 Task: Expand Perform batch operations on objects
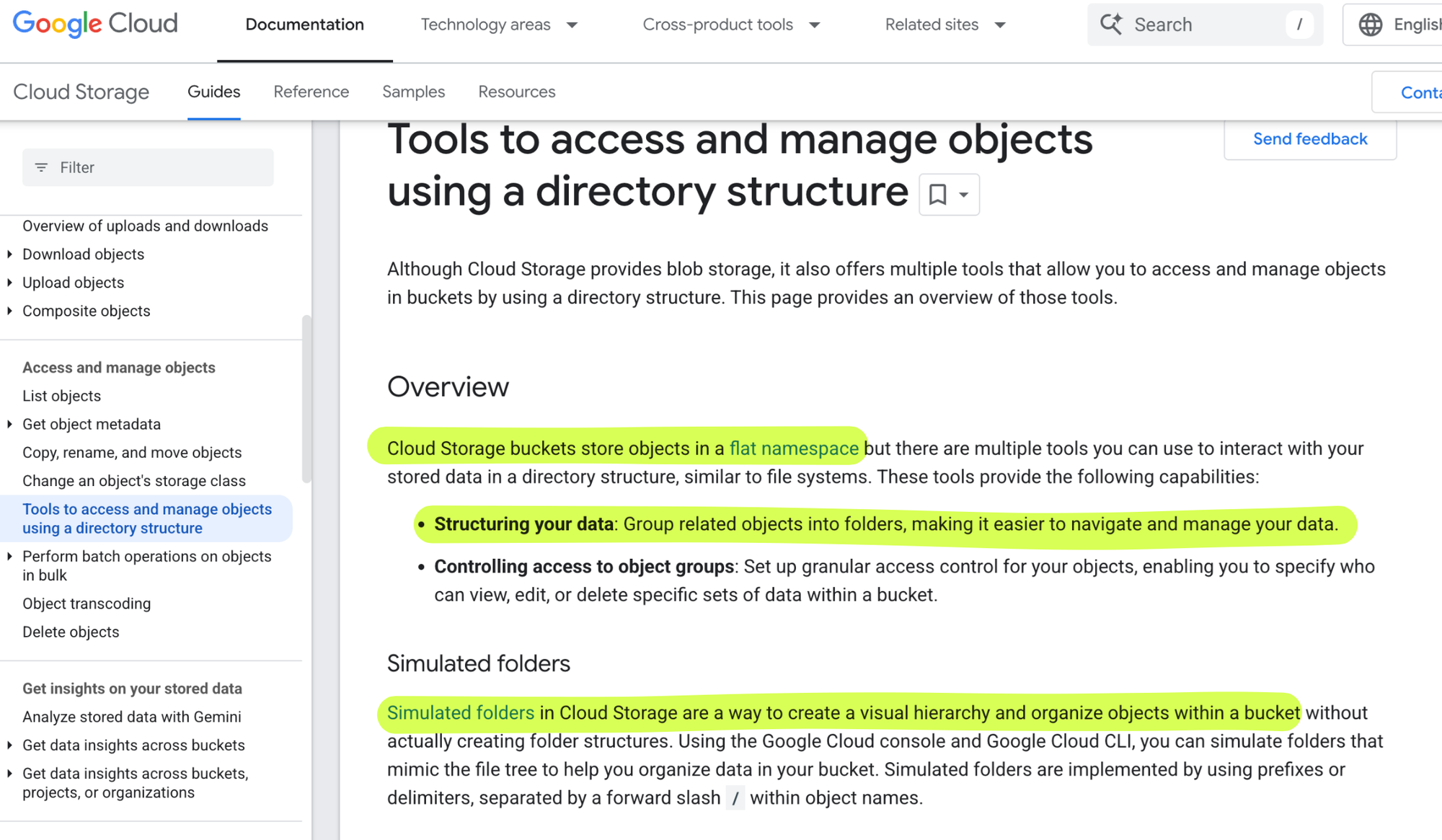(9, 556)
